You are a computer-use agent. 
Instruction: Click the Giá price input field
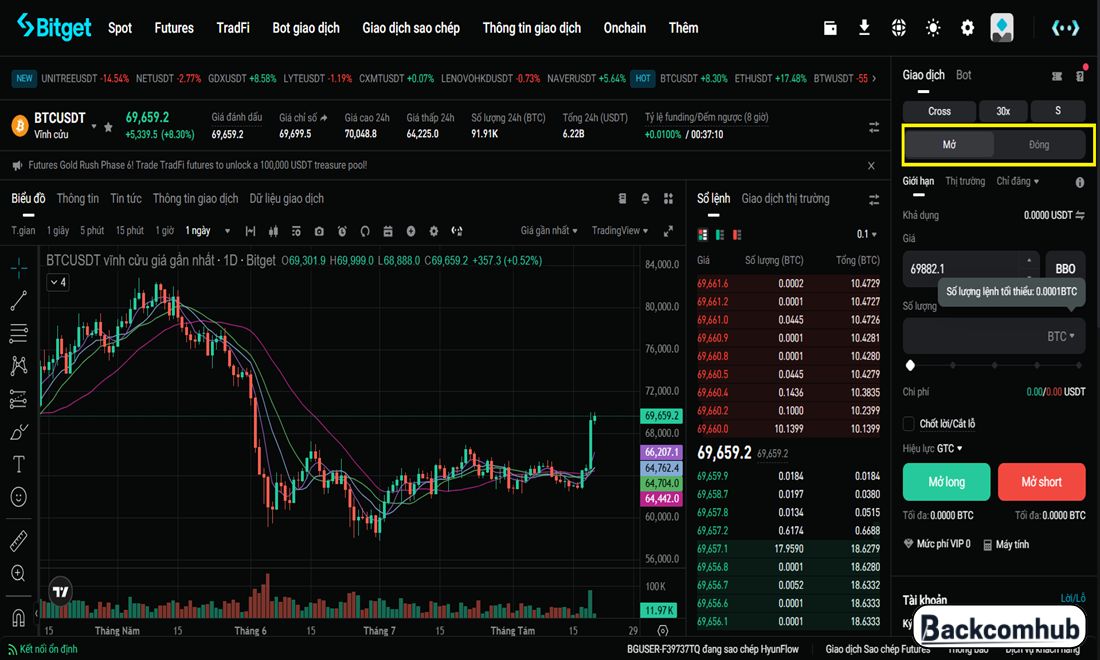pyautogui.click(x=971, y=269)
